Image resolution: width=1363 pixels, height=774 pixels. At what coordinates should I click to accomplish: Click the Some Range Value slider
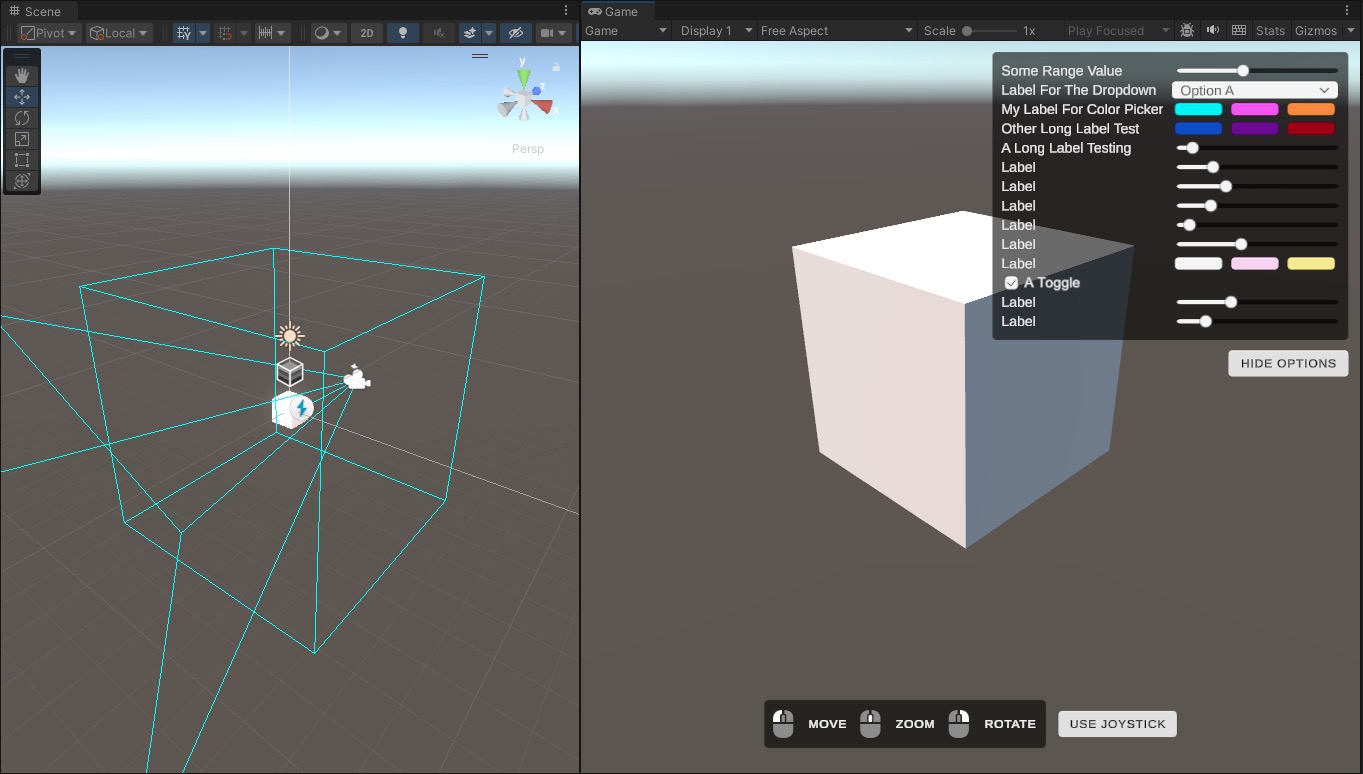coord(1257,71)
